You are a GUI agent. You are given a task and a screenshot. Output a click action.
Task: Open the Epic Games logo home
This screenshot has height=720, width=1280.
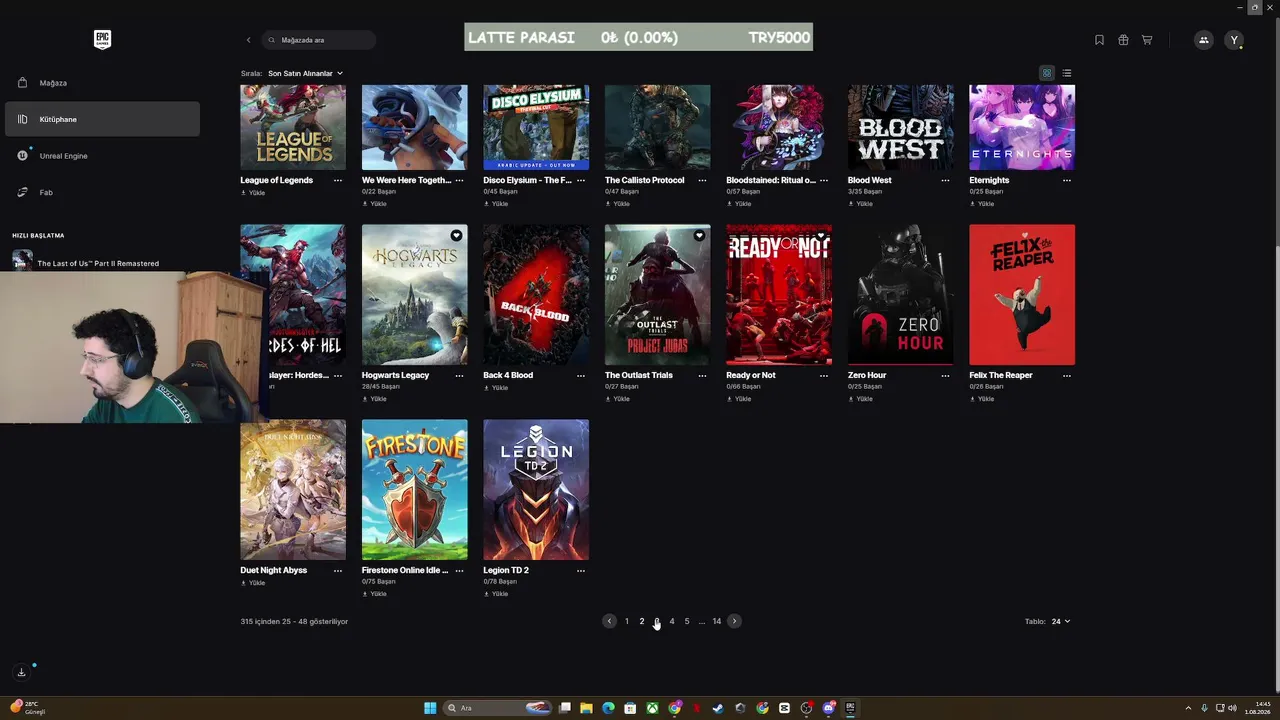pyautogui.click(x=102, y=39)
